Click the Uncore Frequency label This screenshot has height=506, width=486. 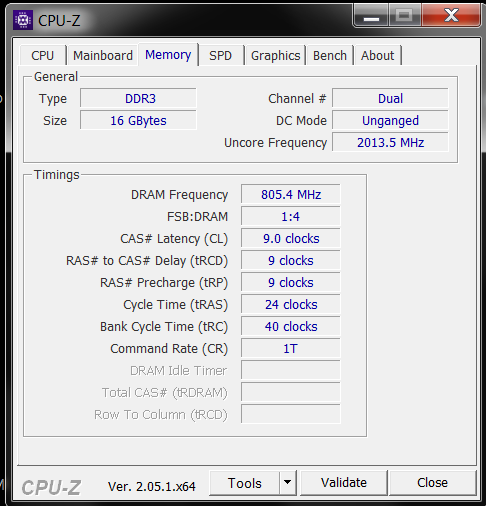click(x=275, y=143)
